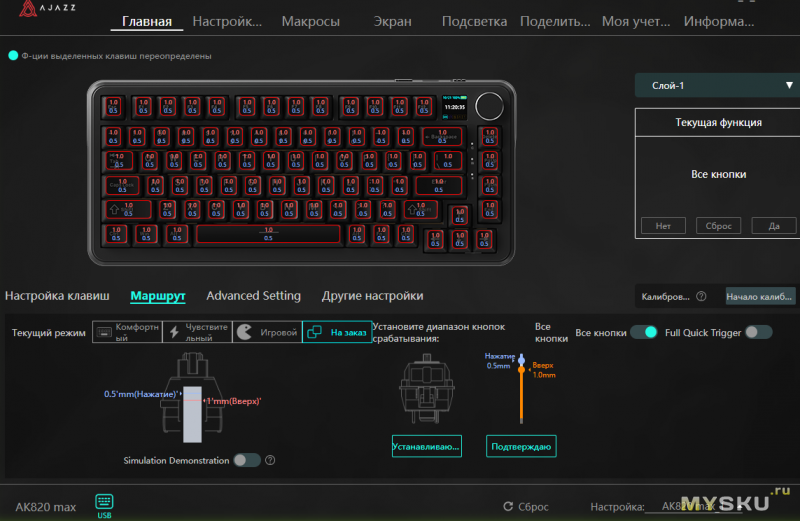Viewport: 800px width, 521px height.
Task: Switch to the Макросы tab
Action: coord(310,21)
